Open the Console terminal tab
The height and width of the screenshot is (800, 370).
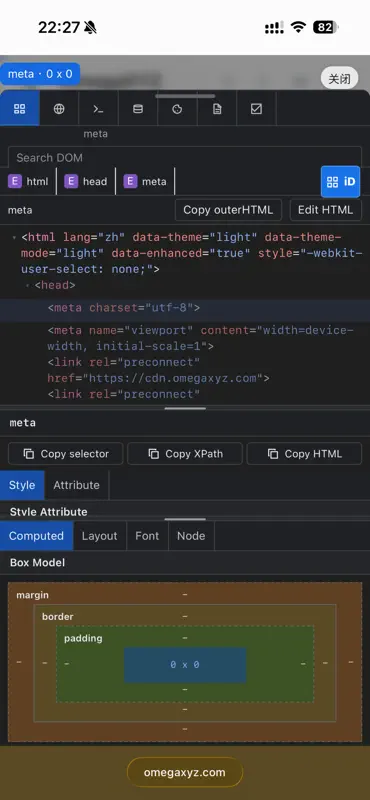coord(98,108)
